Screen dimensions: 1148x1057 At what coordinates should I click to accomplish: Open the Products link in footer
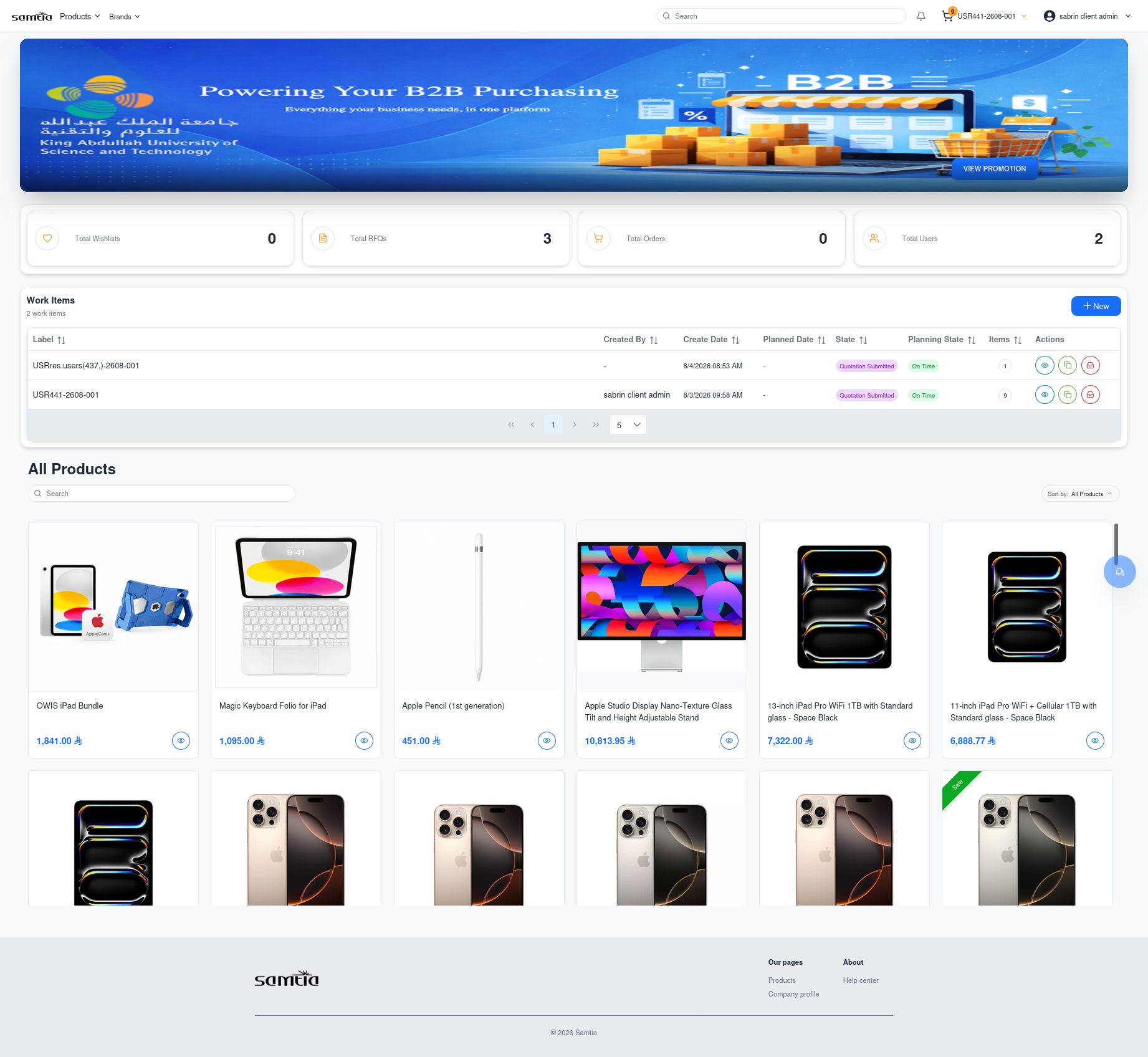pyautogui.click(x=782, y=980)
